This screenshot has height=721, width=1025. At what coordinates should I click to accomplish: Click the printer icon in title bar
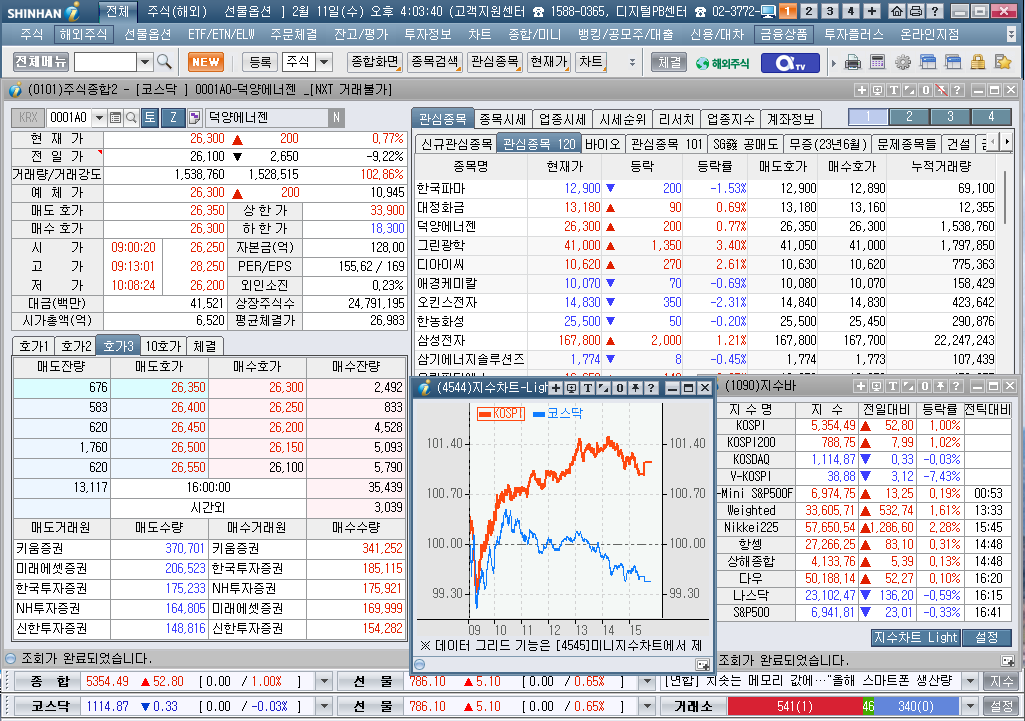point(916,11)
